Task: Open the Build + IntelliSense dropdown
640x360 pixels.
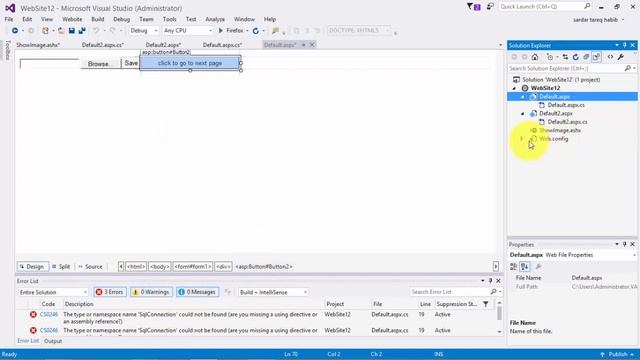Action: coord(273,292)
